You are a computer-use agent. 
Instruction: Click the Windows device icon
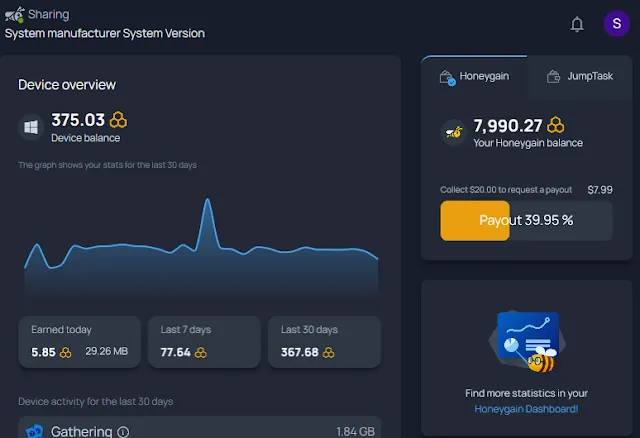31,127
